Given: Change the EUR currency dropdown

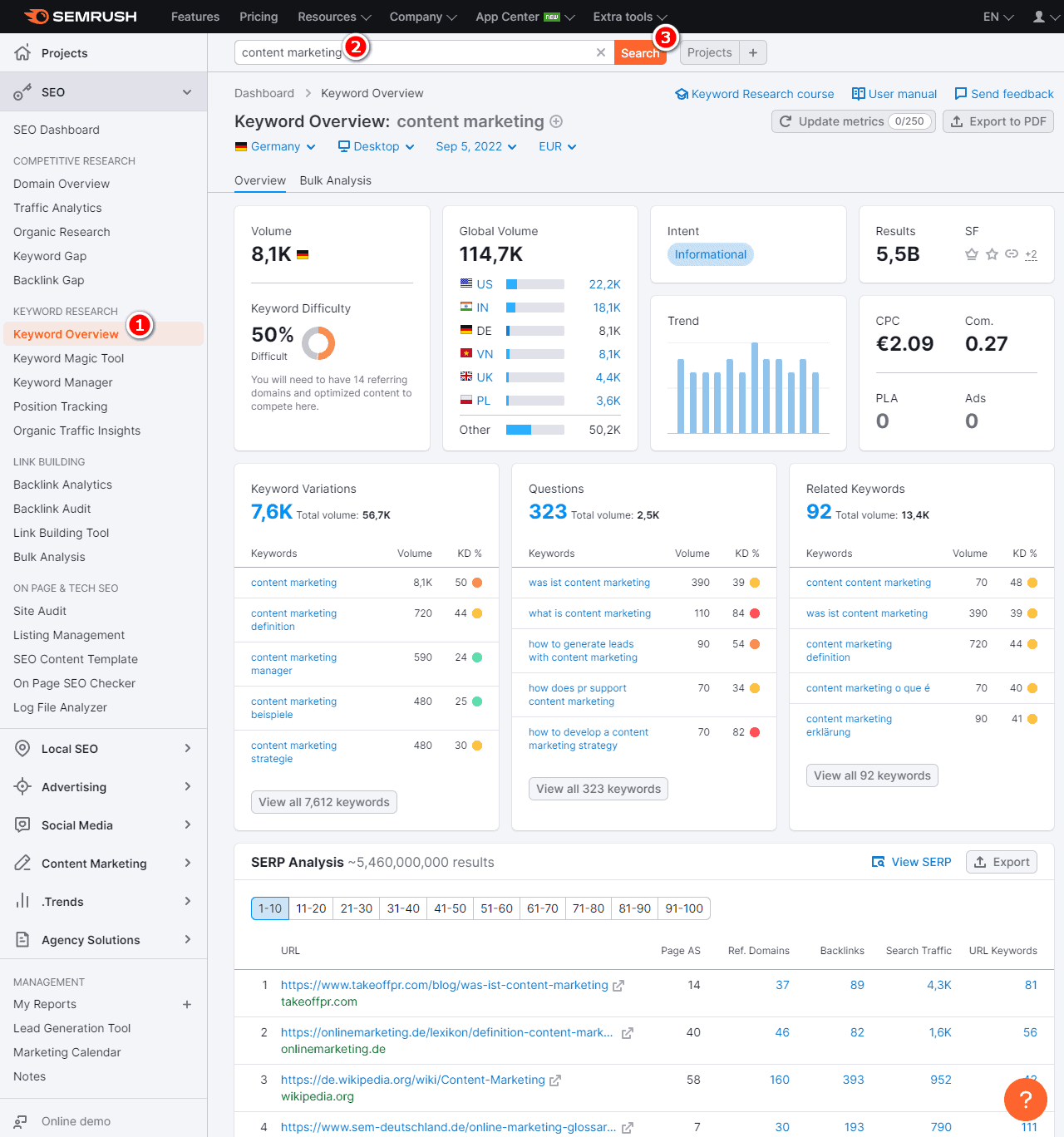Looking at the screenshot, I should coord(557,146).
